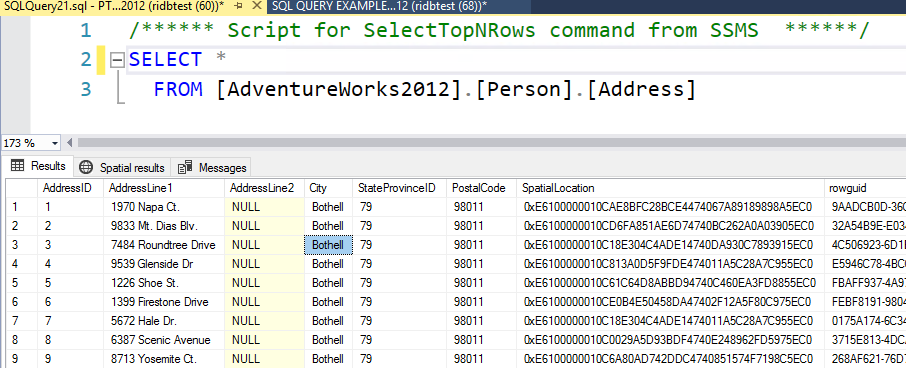The image size is (906, 368).
Task: Click cell '9833 Mt. Dias Blv.'
Action: coord(164,226)
